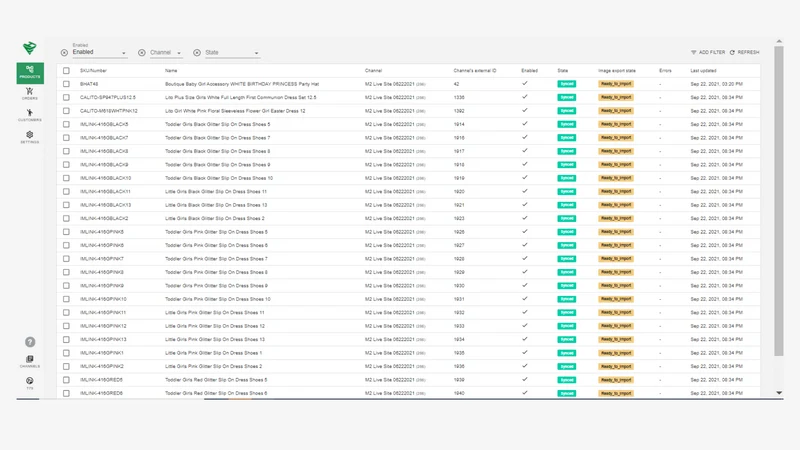This screenshot has width=800, height=450.
Task: Click the Synced badge for BHAT48 row
Action: coord(566,84)
